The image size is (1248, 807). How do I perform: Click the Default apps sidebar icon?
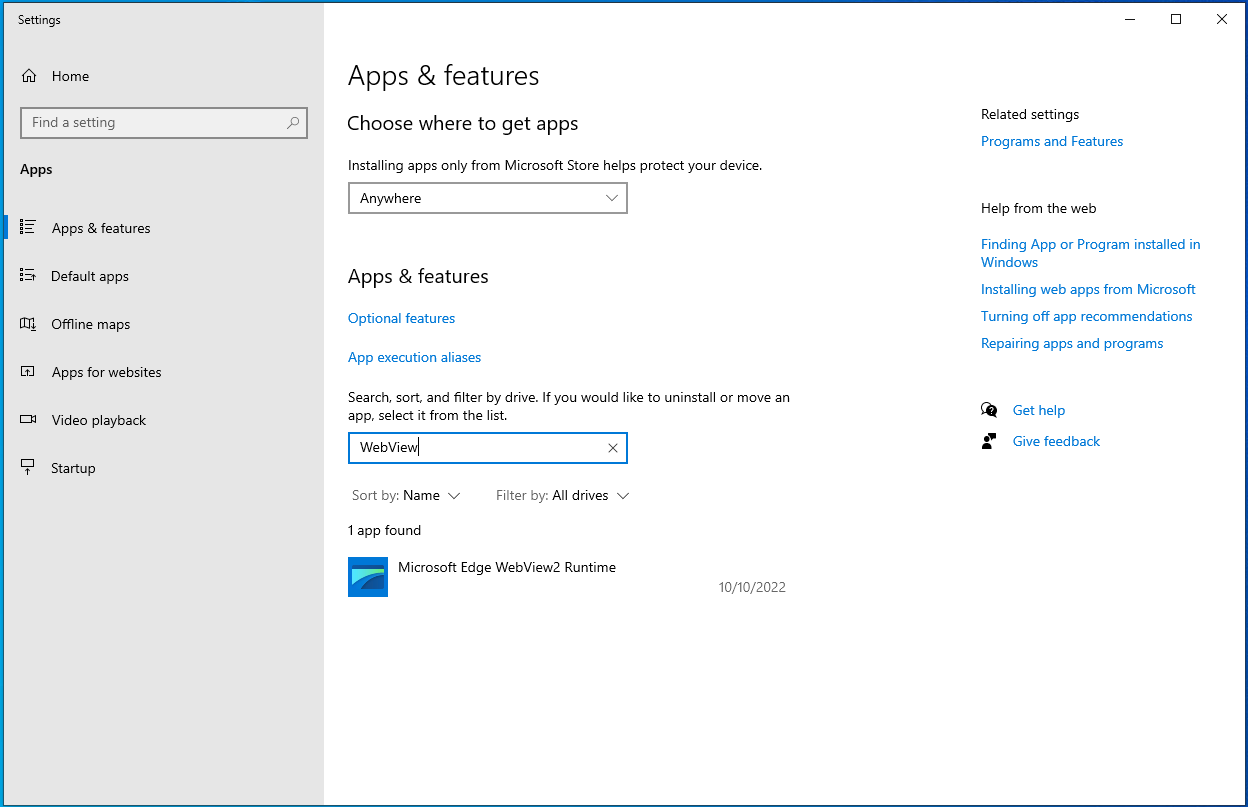[x=28, y=275]
